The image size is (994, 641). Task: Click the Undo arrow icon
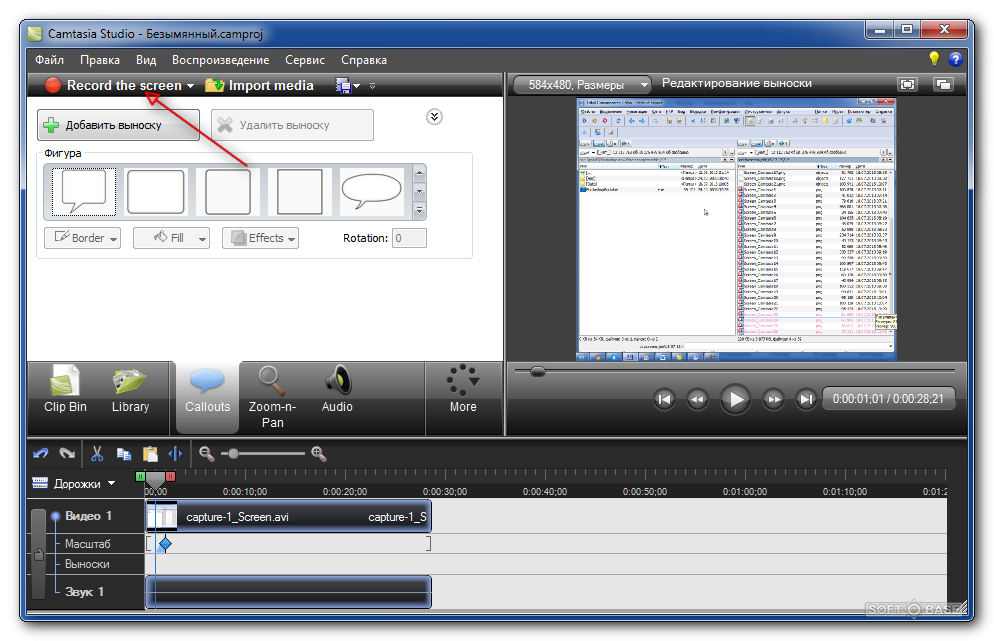pyautogui.click(x=41, y=453)
